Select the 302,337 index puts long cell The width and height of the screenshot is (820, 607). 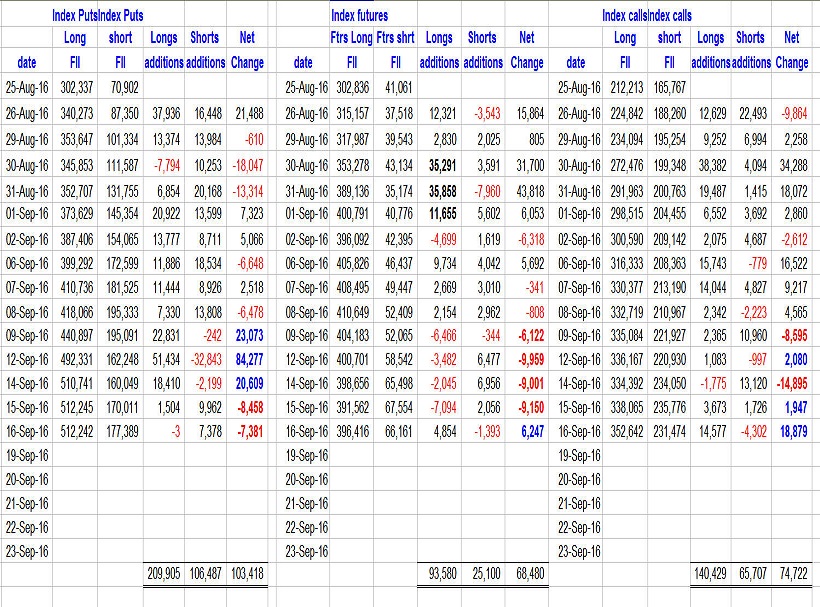point(73,88)
